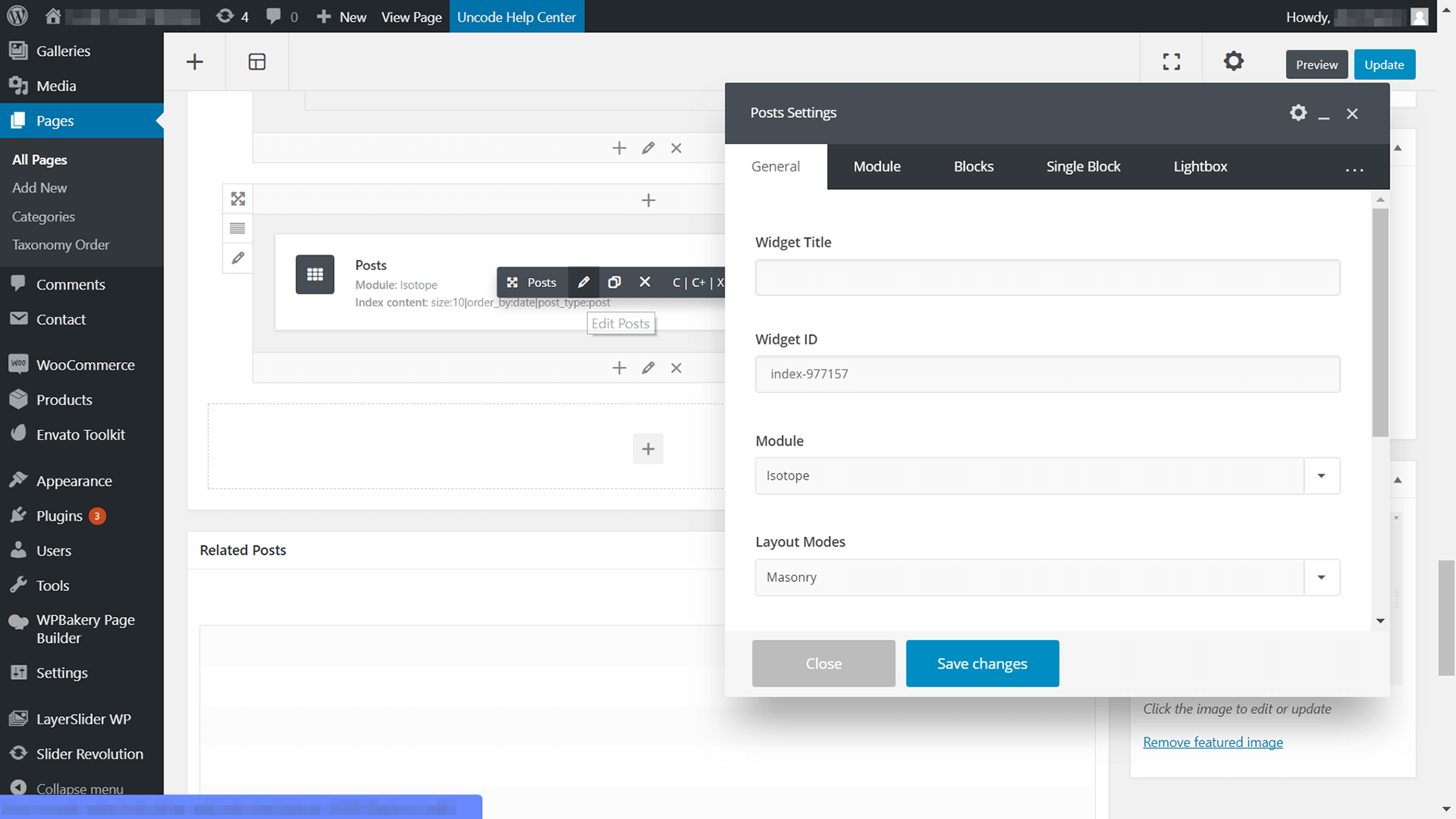Focus the Widget Title field
Viewport: 1456px width, 819px height.
point(1048,277)
